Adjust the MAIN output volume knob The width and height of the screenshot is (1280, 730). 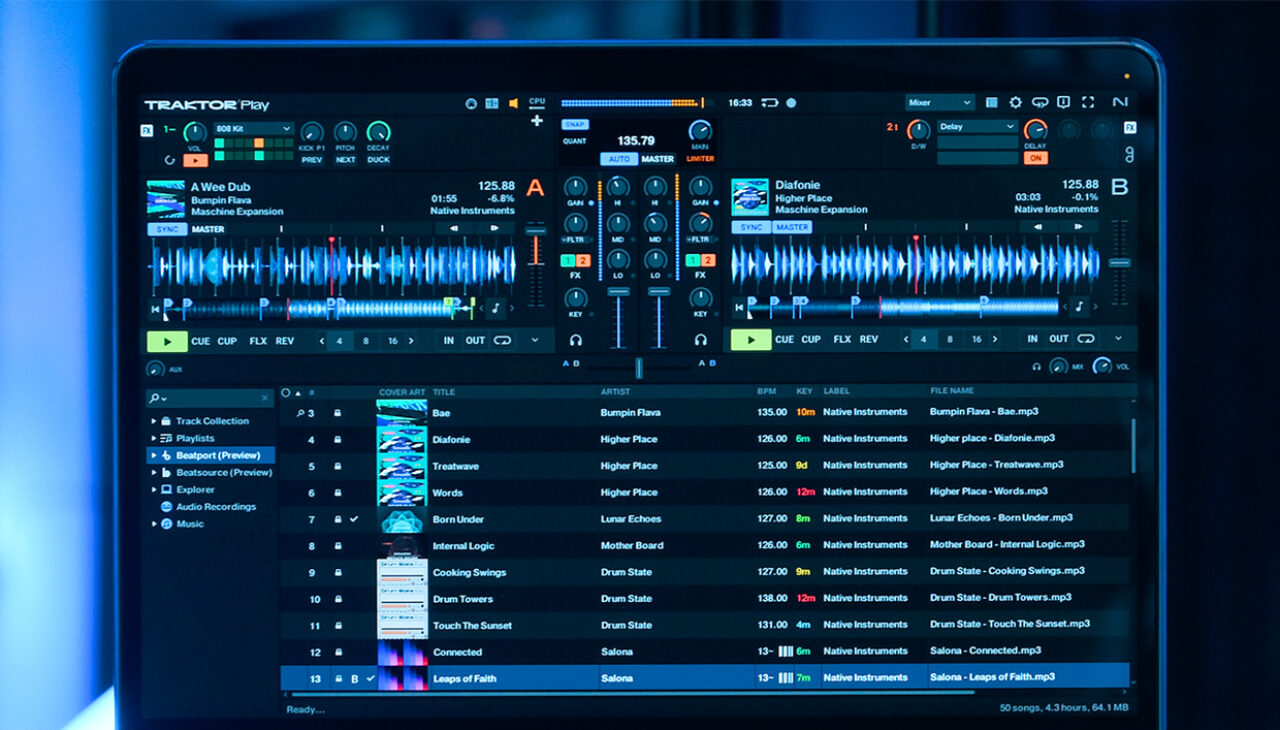pos(700,130)
